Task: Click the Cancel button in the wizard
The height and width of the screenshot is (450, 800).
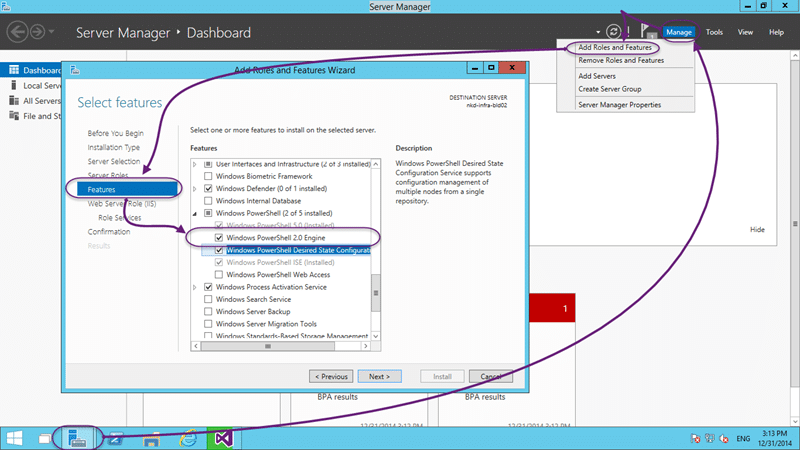Action: (491, 377)
